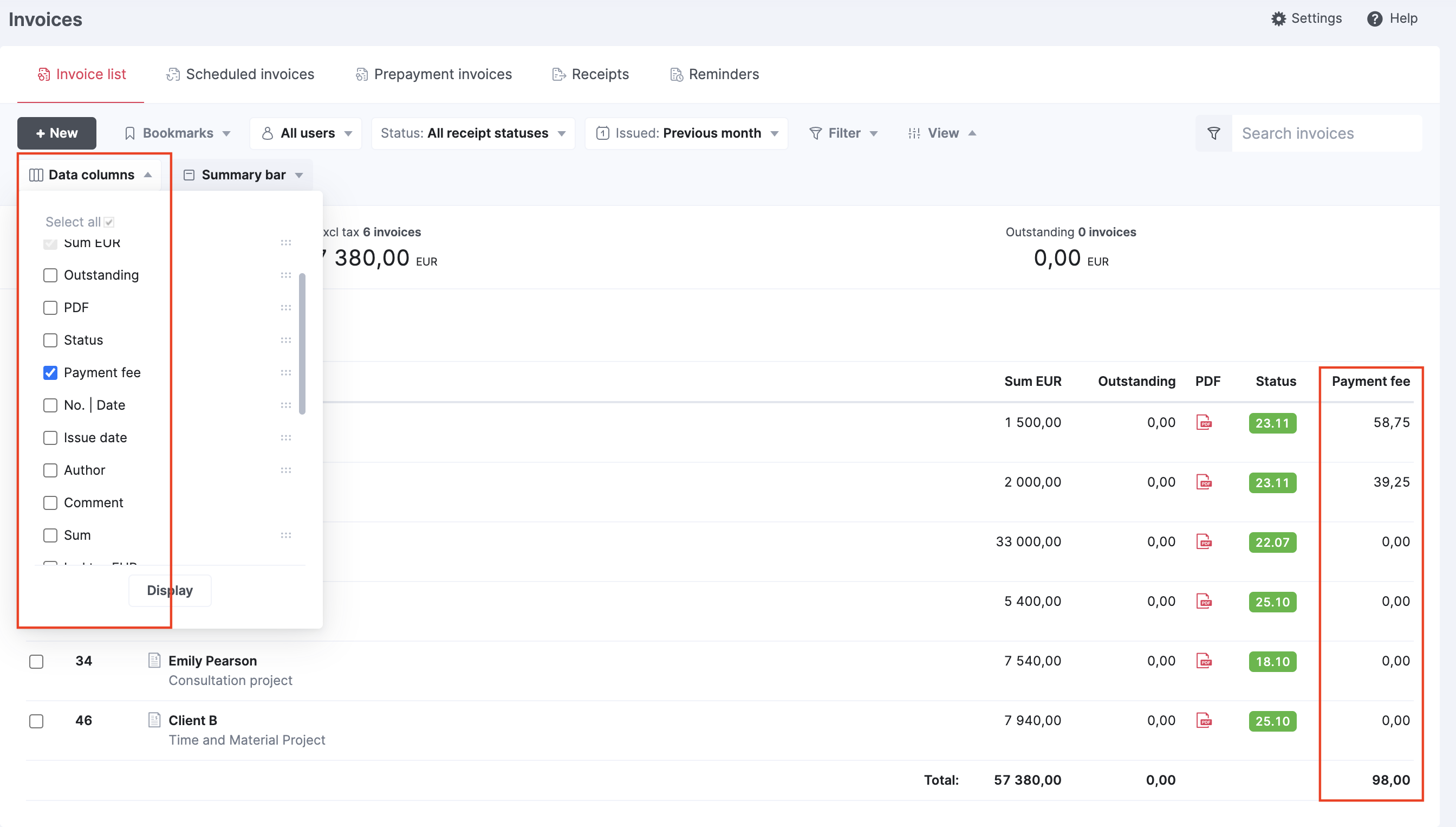The image size is (1456, 827).
Task: Click the Display button
Action: 170,591
